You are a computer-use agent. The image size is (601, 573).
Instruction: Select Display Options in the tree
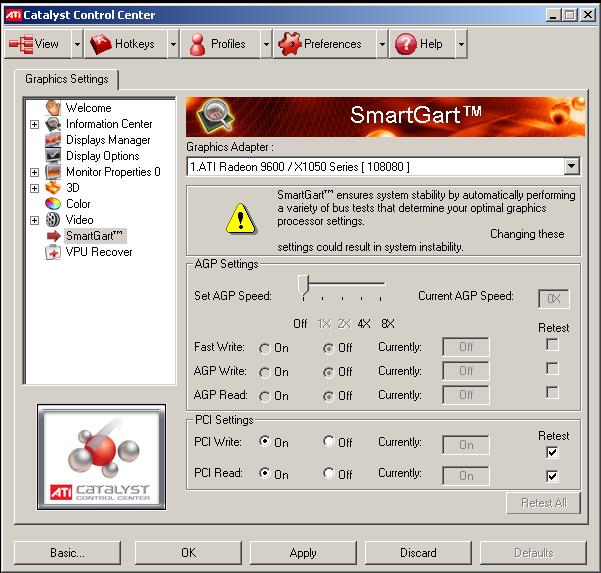103,156
